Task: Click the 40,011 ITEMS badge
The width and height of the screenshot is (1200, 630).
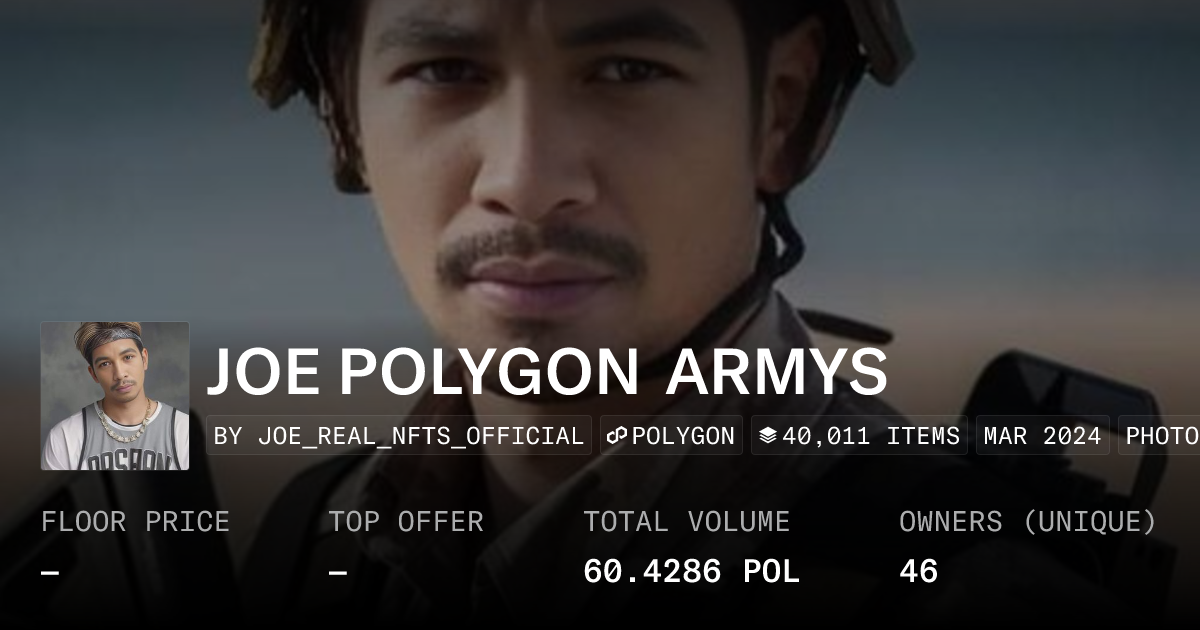Action: [859, 436]
